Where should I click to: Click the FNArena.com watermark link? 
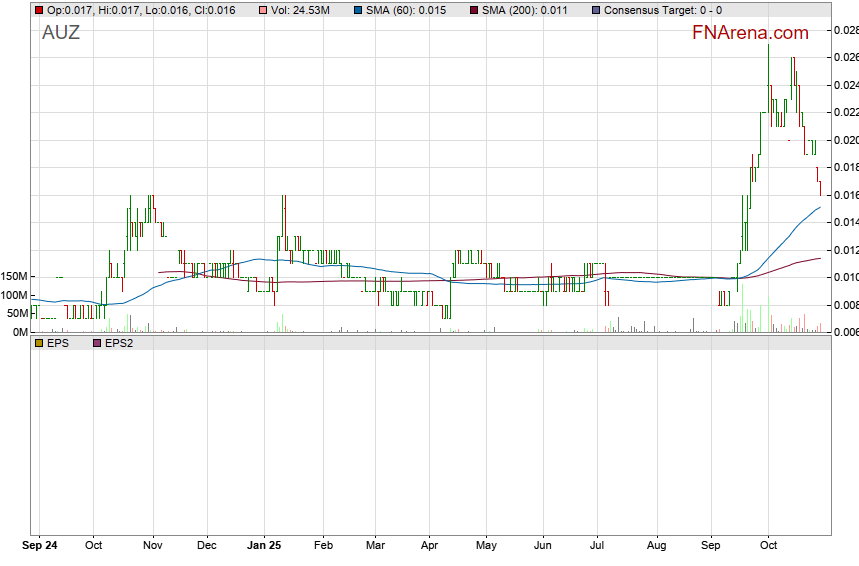750,33
